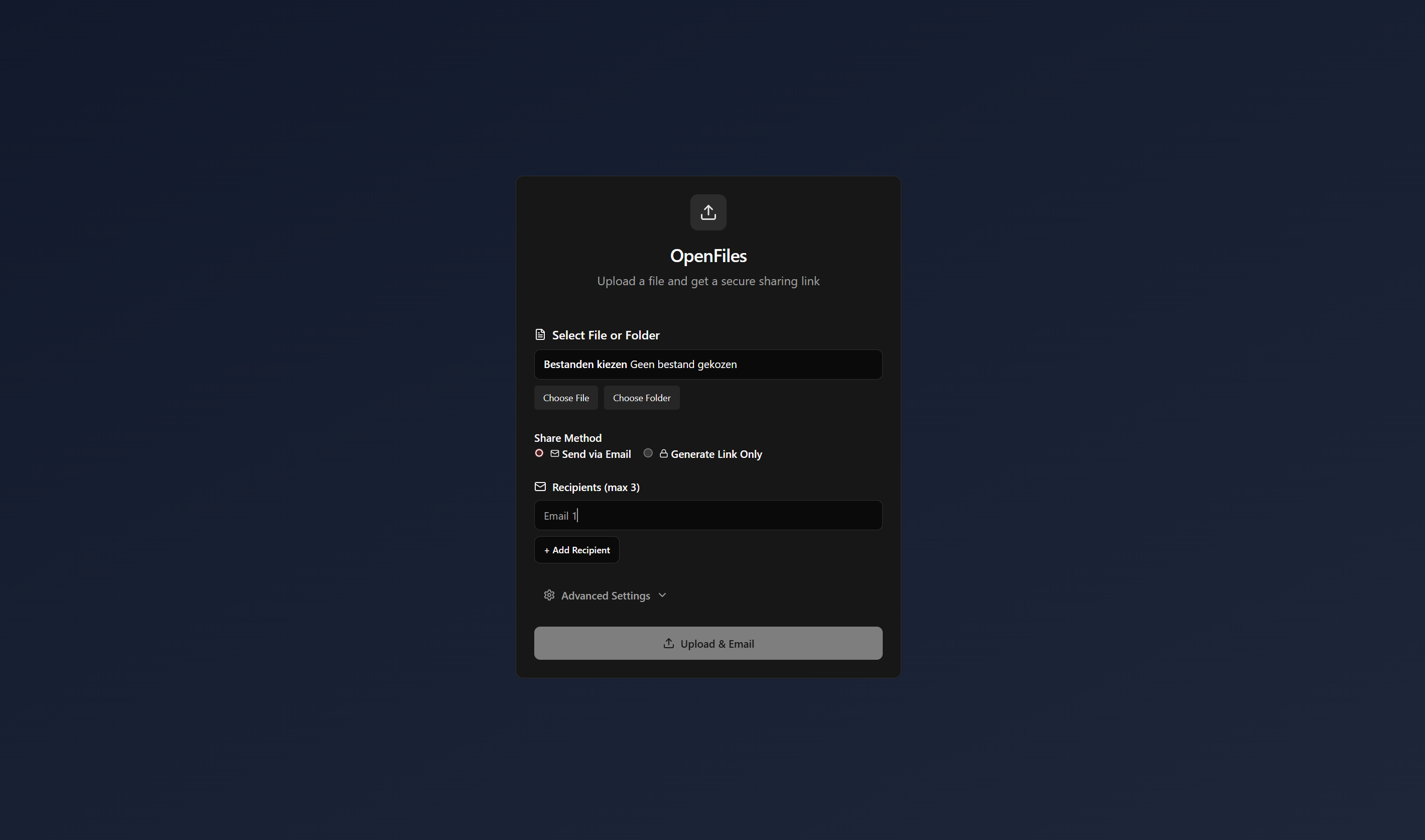Focus the Email 1 recipient field
This screenshot has width=1425, height=840.
tap(708, 515)
